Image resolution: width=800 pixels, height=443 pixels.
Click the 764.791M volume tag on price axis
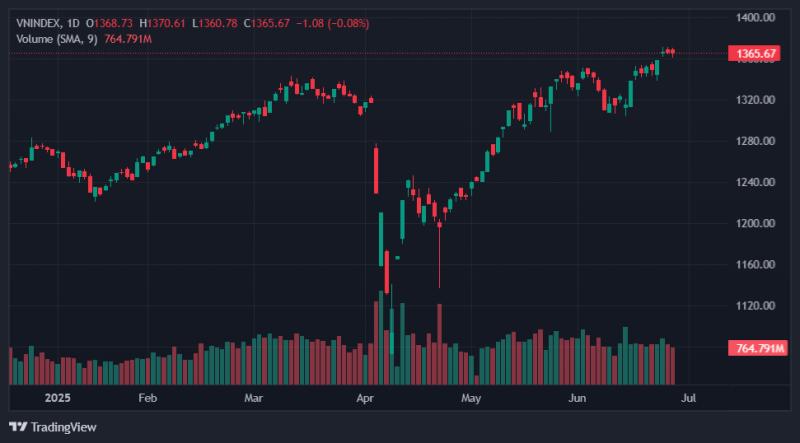[x=758, y=349]
